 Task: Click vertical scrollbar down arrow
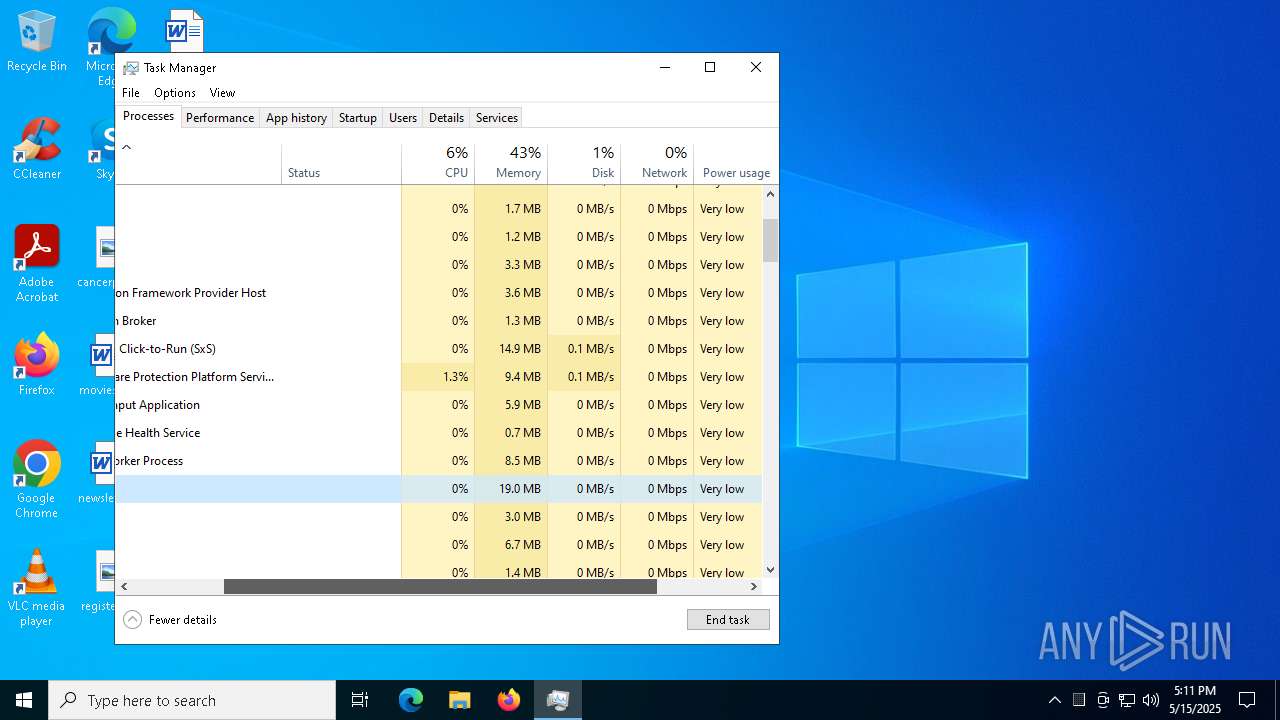[770, 570]
